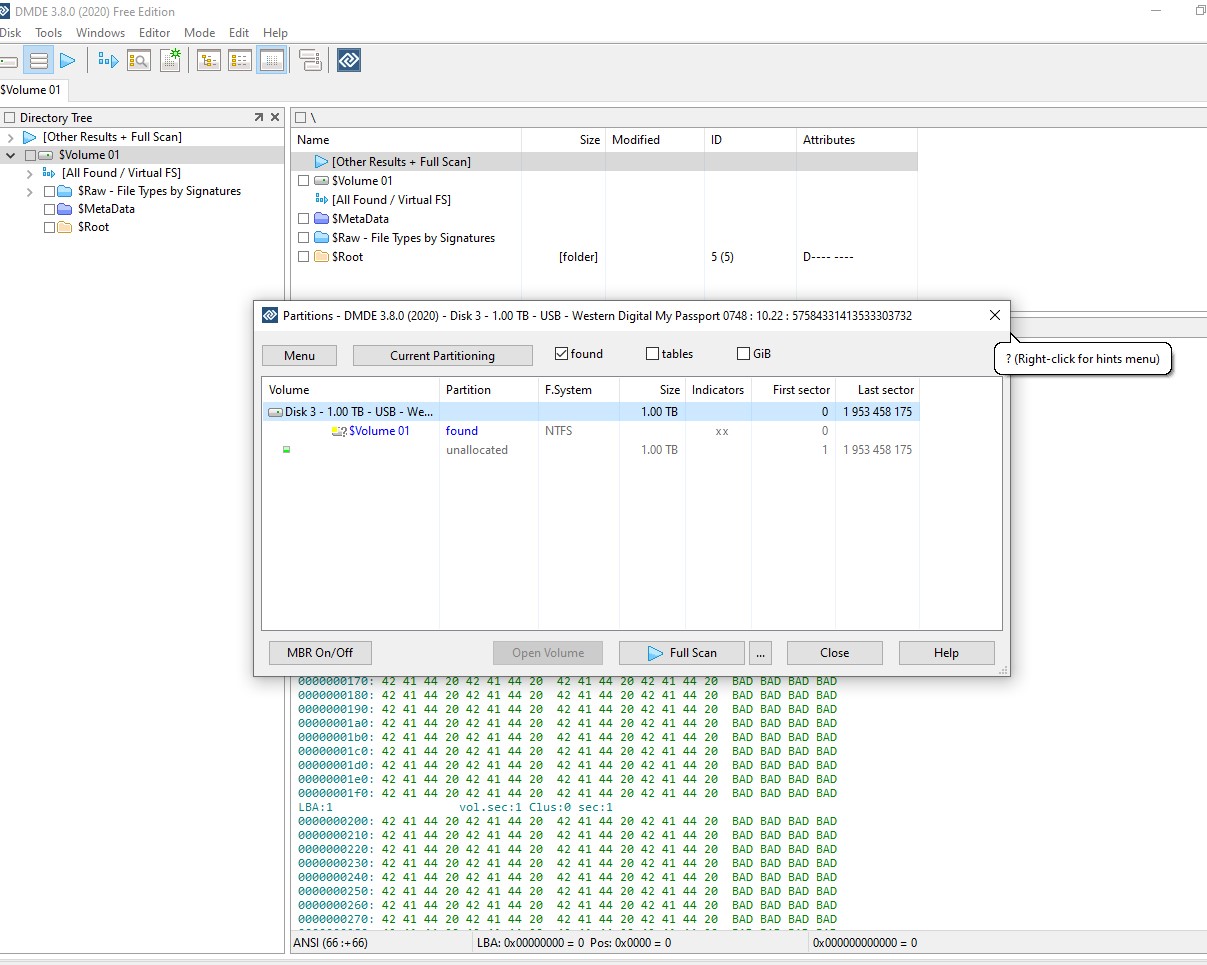Open the Mode menu
This screenshot has height=965, width=1207.
coord(199,33)
